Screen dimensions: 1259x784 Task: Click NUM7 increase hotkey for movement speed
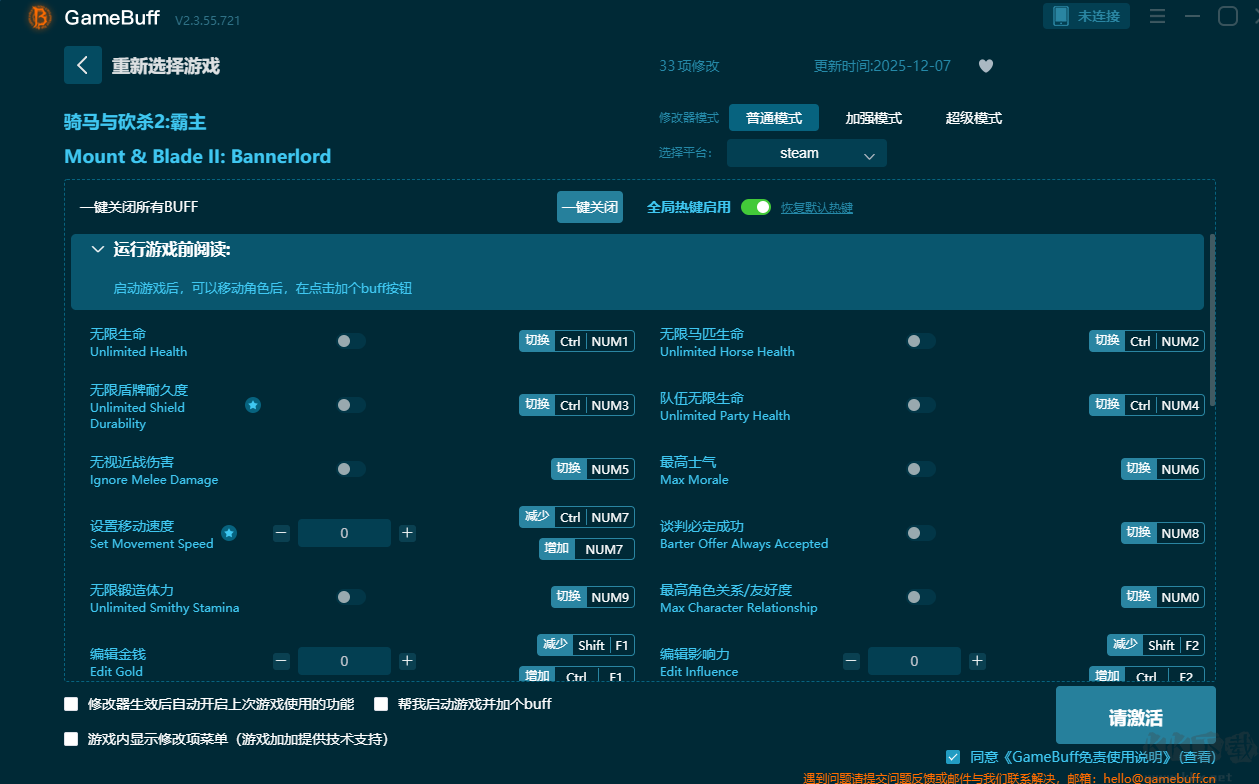pyautogui.click(x=587, y=549)
